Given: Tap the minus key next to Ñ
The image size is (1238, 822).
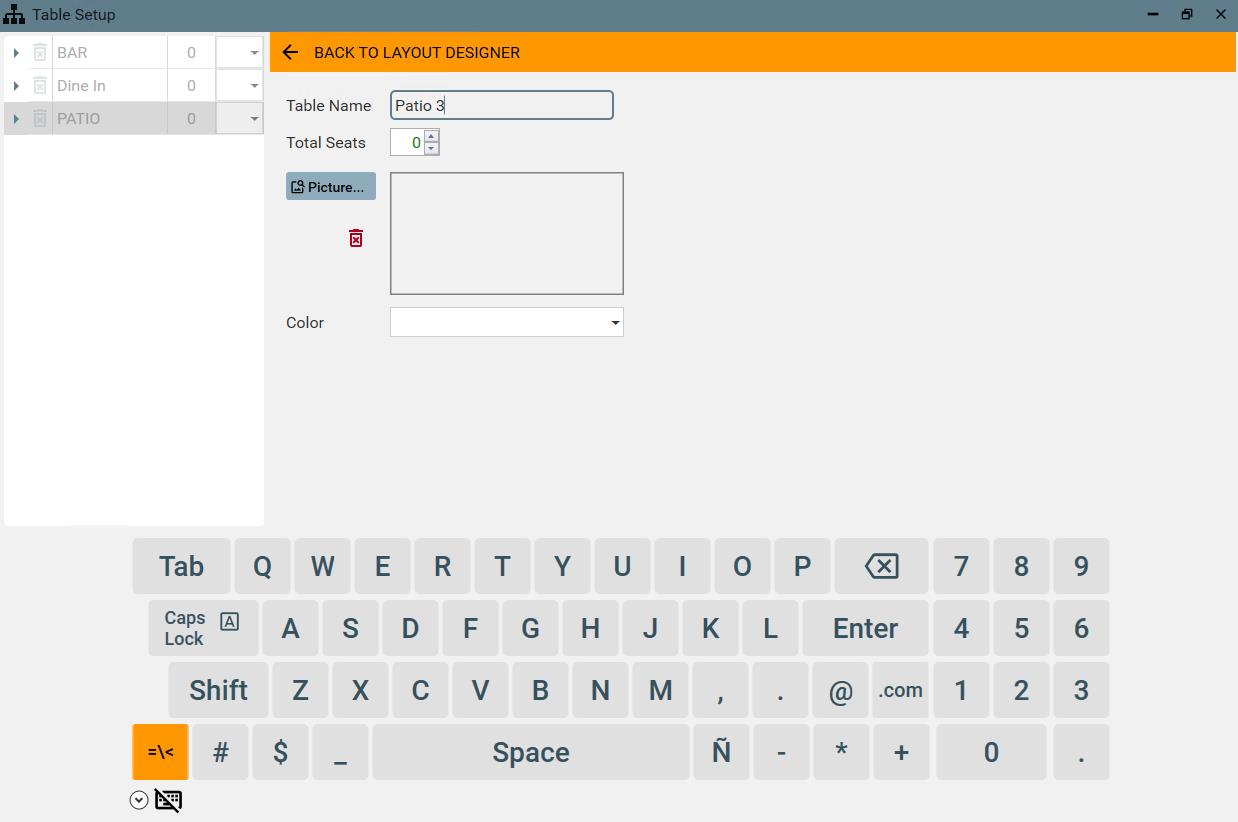Looking at the screenshot, I should pyautogui.click(x=781, y=752).
